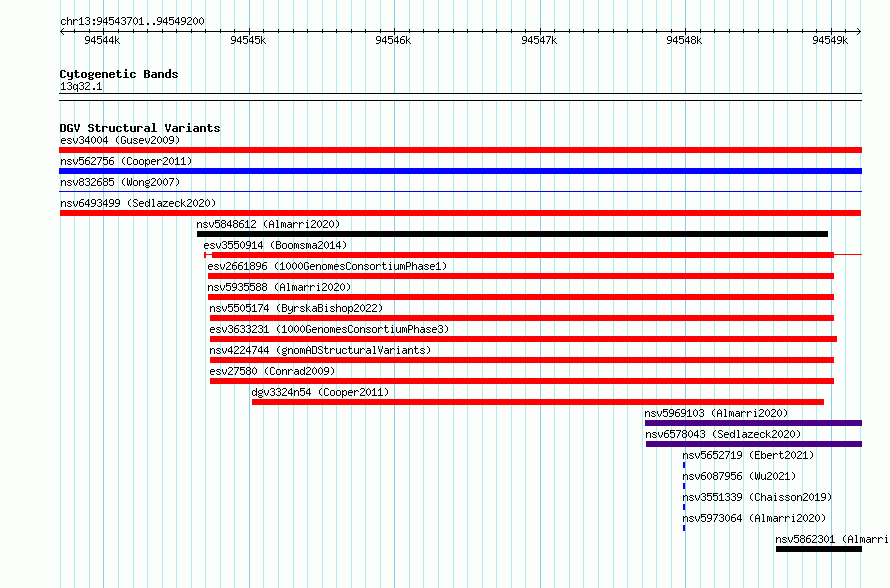The width and height of the screenshot is (890, 588).
Task: Open nsv3551339 (Chaisson2019) variant label
Action: point(757,497)
